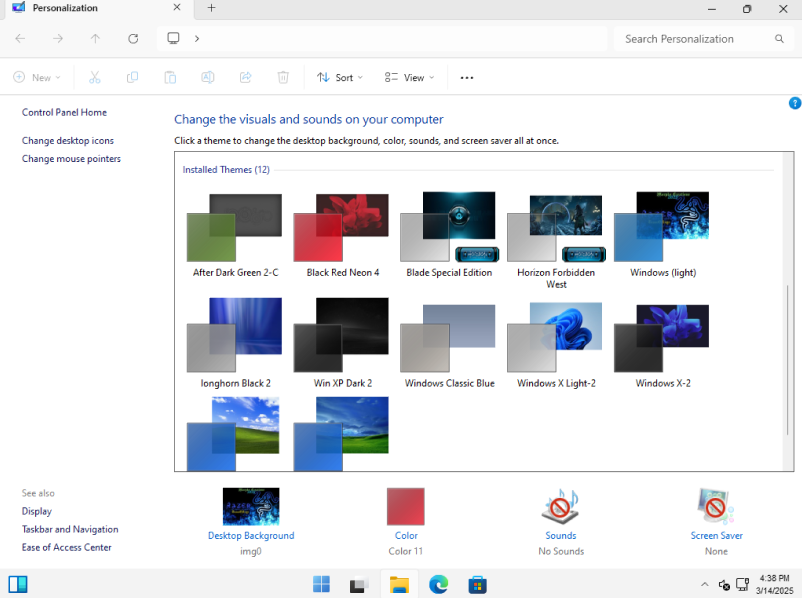
Task: Click the Cut scissors icon in toolbar
Action: [95, 77]
